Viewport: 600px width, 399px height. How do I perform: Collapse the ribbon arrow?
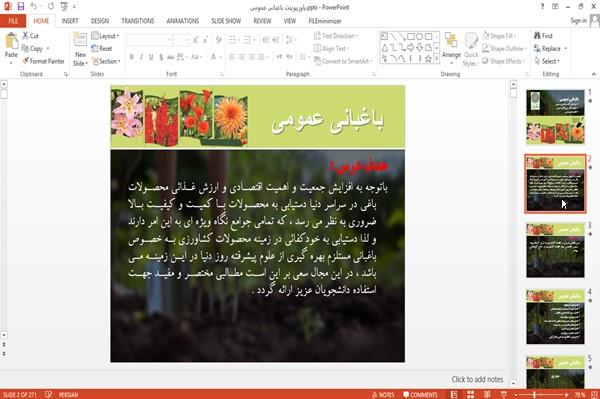[594, 74]
